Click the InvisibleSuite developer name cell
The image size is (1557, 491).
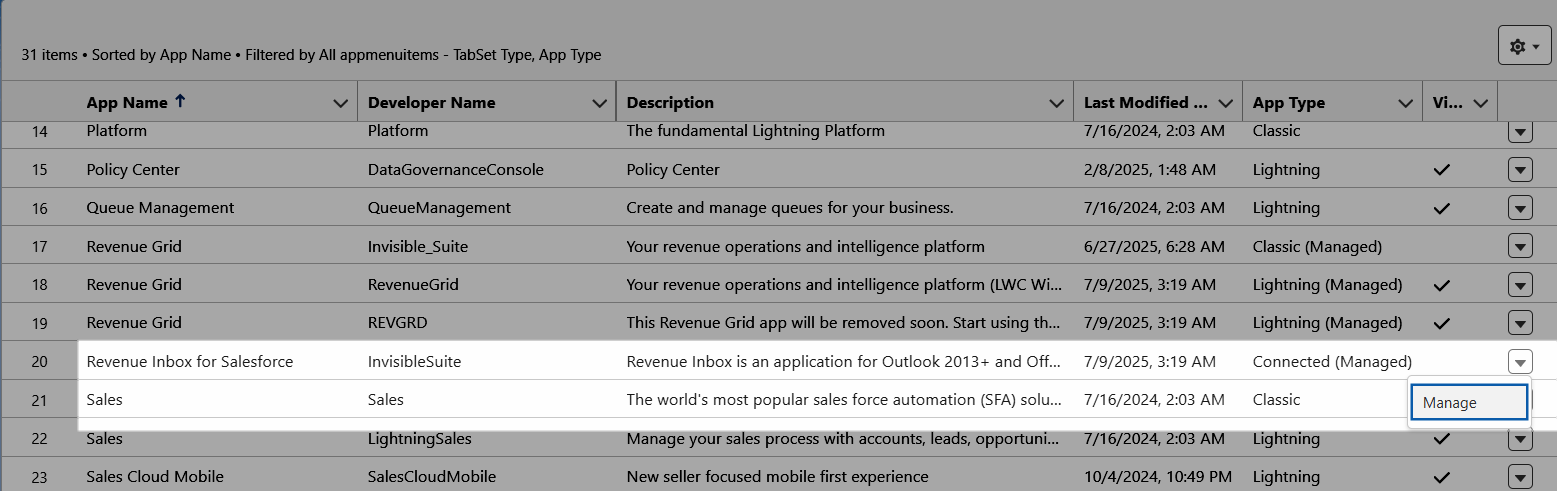[415, 362]
